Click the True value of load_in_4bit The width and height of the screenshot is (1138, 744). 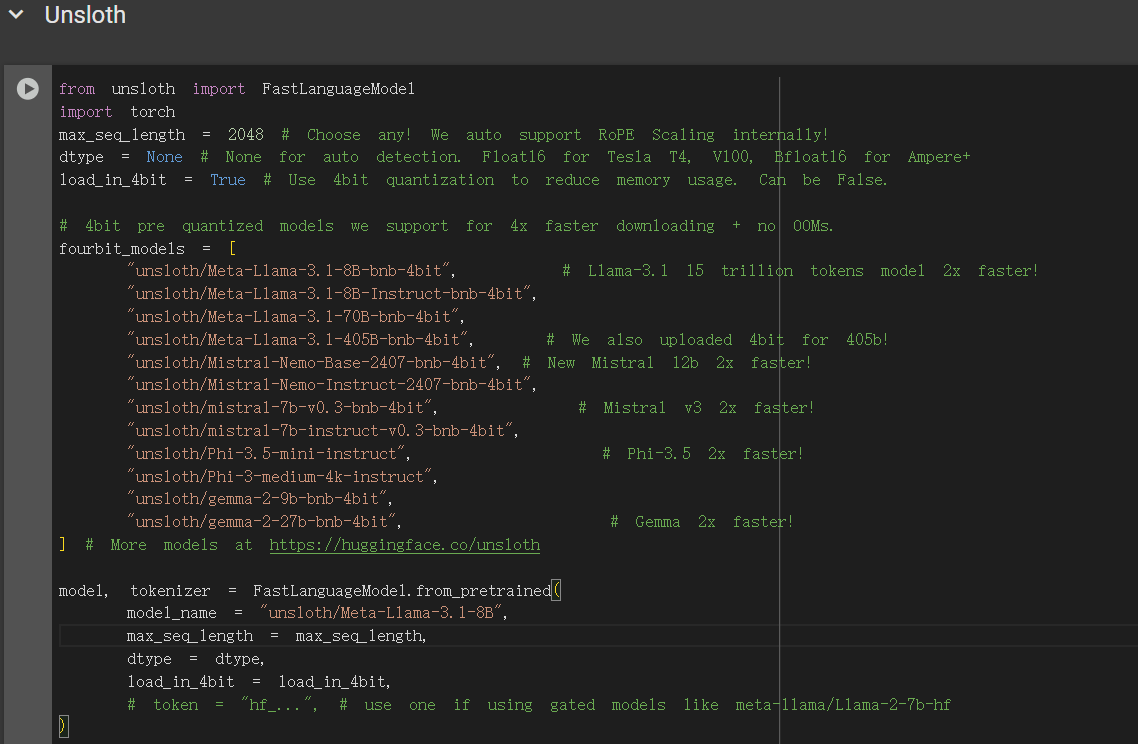227,180
